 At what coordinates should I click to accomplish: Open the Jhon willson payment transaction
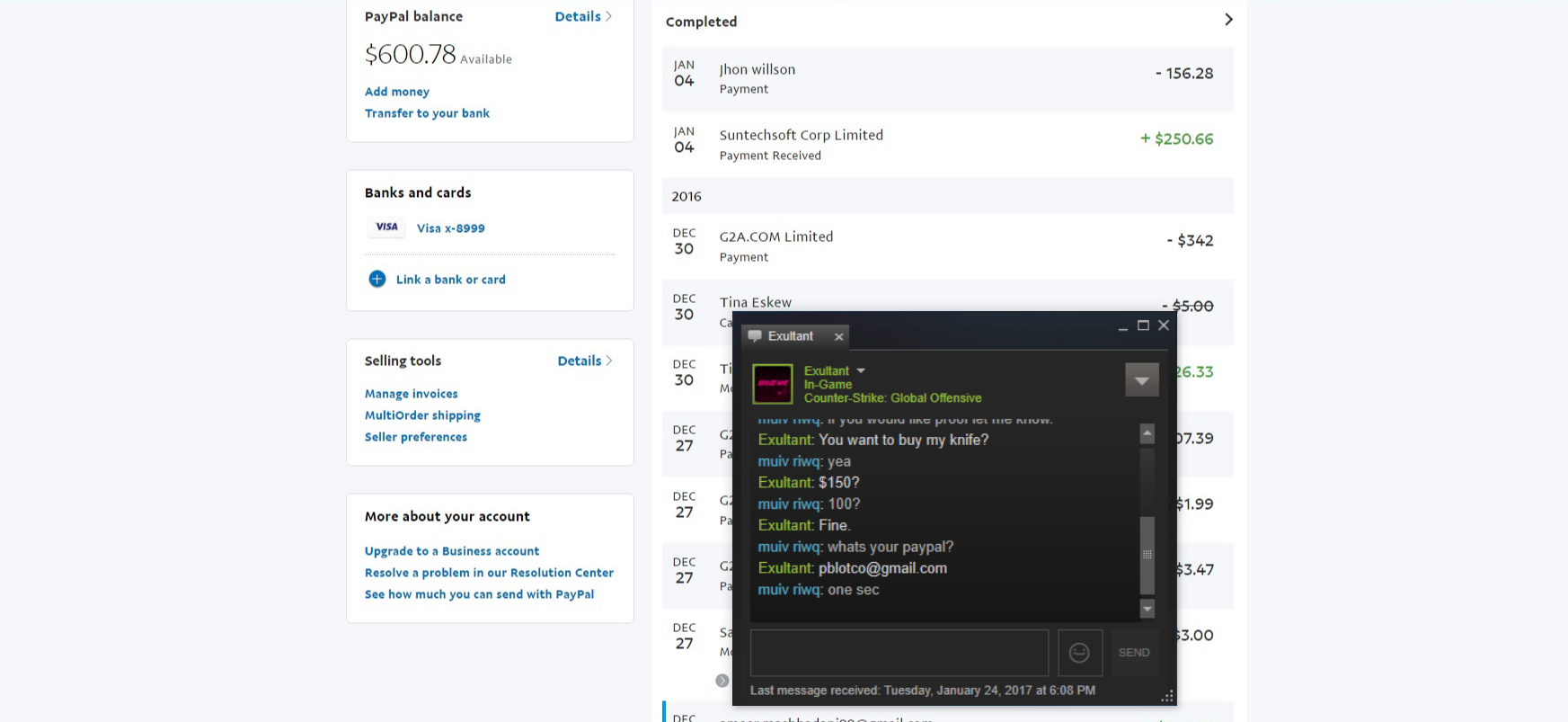(948, 79)
